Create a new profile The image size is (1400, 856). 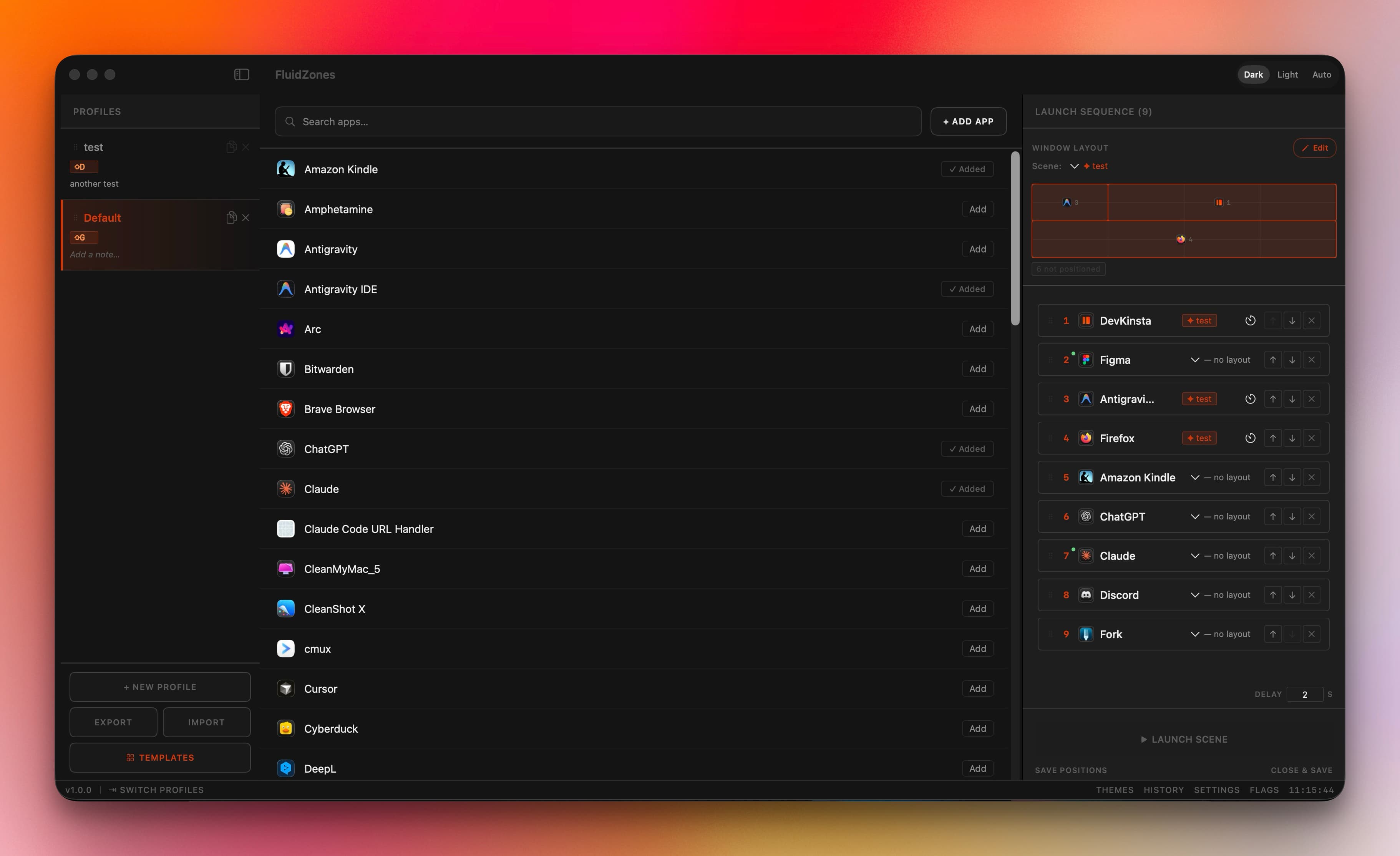pos(160,687)
